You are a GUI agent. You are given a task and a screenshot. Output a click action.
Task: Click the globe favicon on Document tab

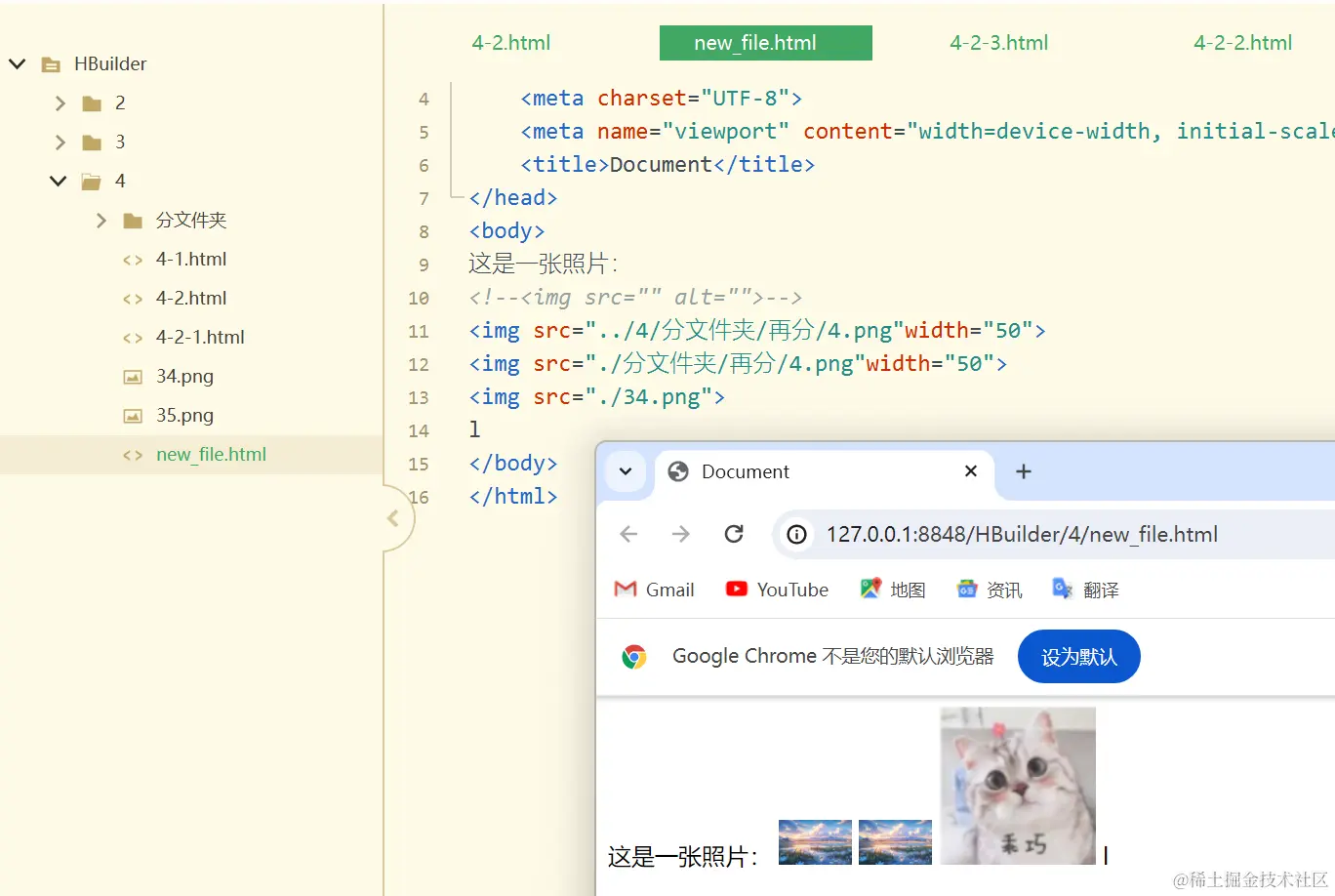pyautogui.click(x=678, y=471)
